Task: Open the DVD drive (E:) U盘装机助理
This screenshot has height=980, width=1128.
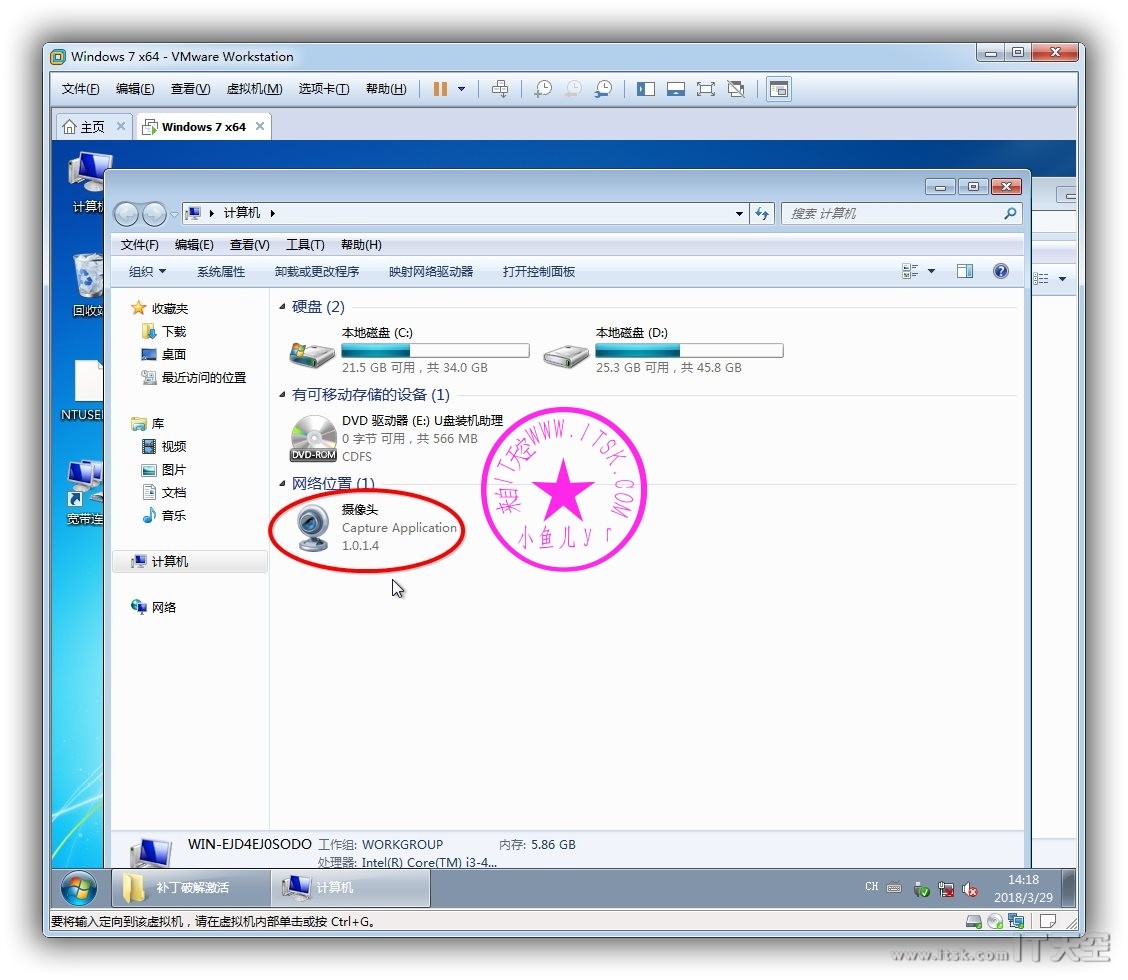Action: (314, 438)
